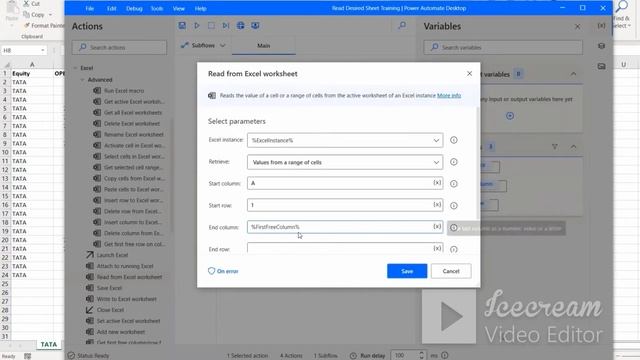The height and width of the screenshot is (360, 640).
Task: Open the View menu
Action: 179,8
